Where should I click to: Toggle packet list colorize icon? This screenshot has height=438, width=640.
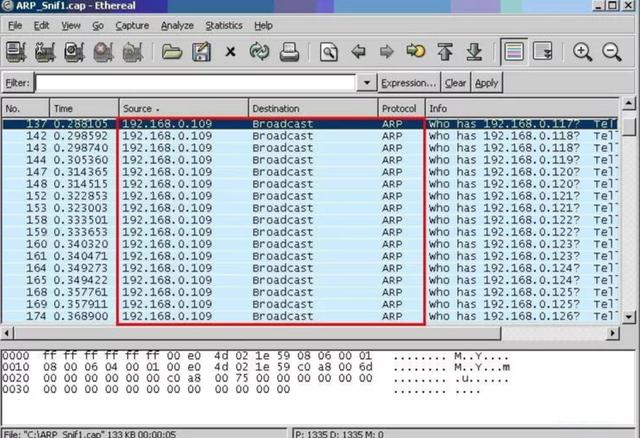pos(514,52)
